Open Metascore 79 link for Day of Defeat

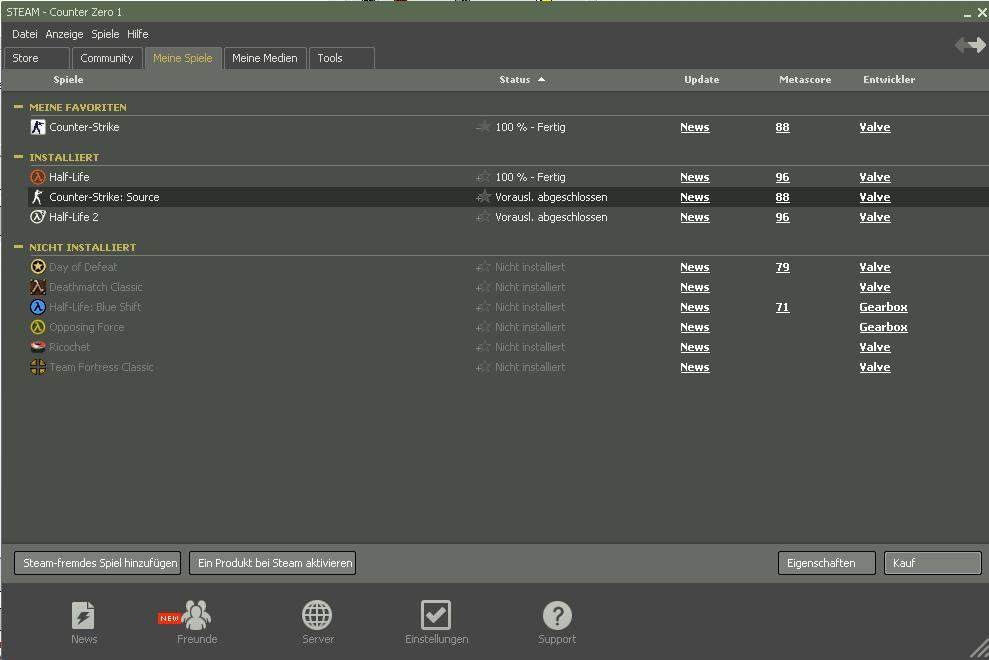click(x=782, y=267)
